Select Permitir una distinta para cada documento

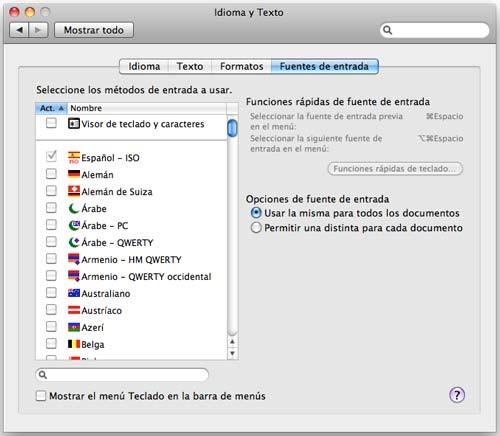pyautogui.click(x=256, y=228)
